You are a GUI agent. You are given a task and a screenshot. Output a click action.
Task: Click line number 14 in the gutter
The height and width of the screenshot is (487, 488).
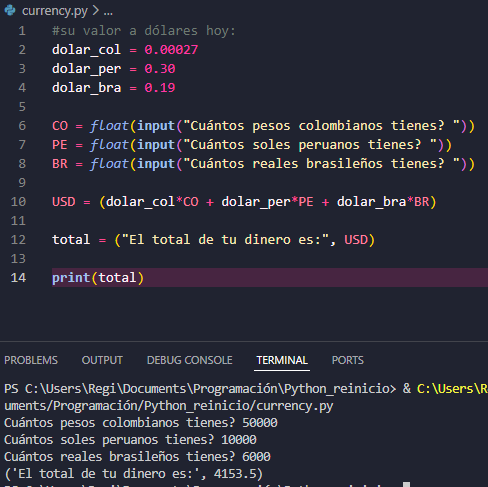click(18, 278)
